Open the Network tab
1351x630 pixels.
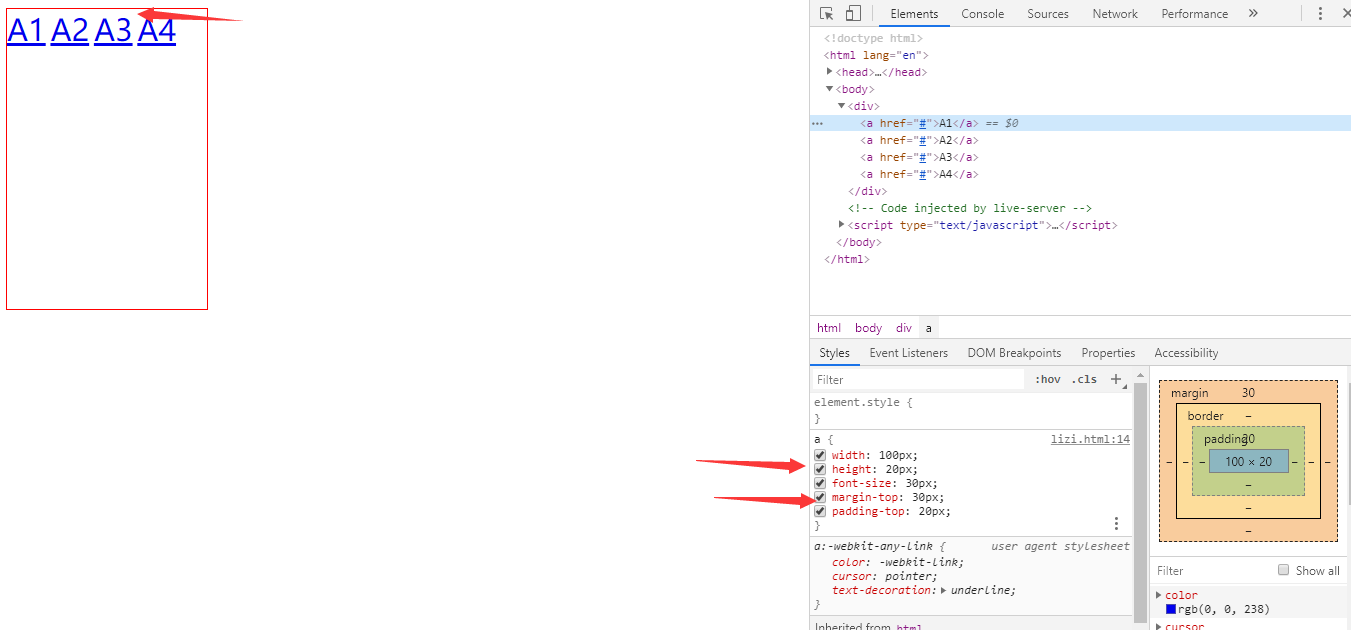coord(1115,13)
